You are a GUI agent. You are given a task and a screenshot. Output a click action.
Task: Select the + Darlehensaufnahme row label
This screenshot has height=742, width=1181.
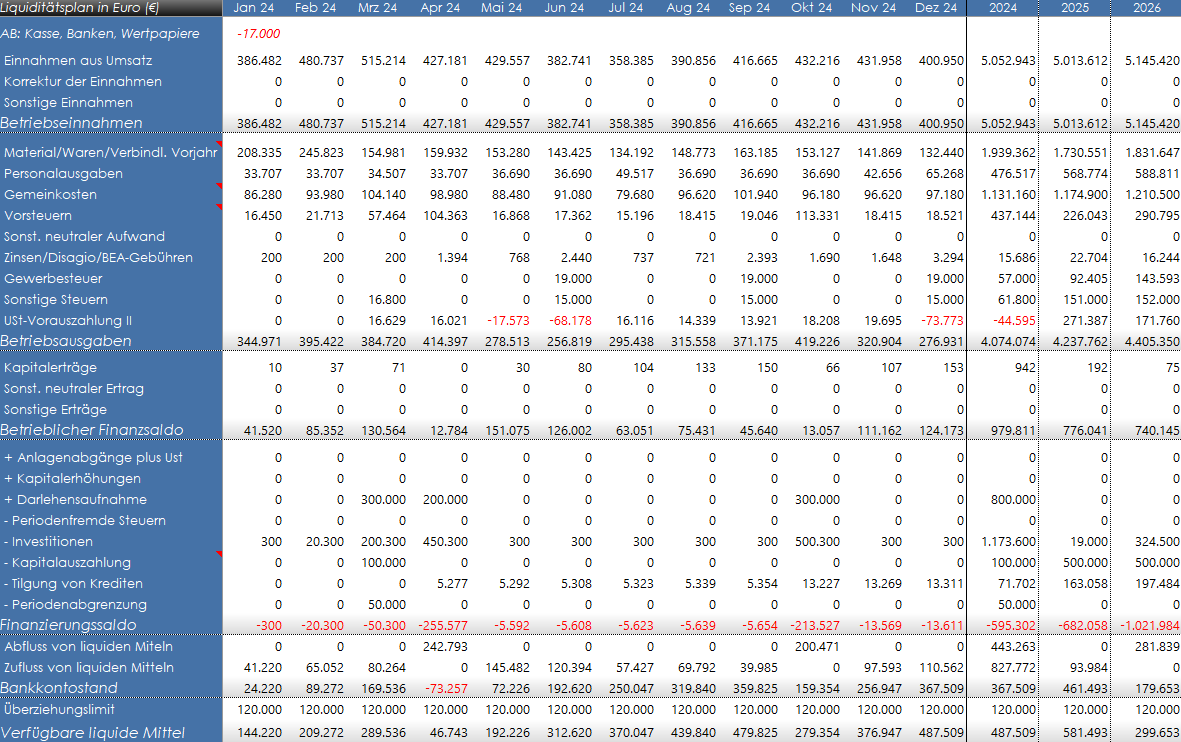click(x=76, y=499)
